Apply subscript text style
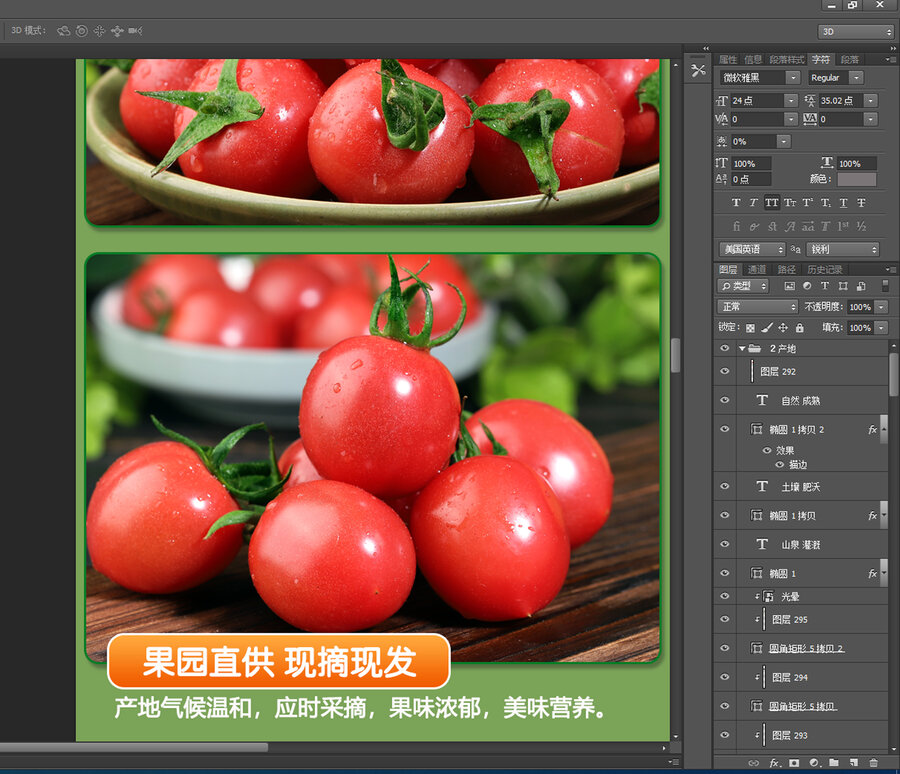900x774 pixels. pos(825,203)
